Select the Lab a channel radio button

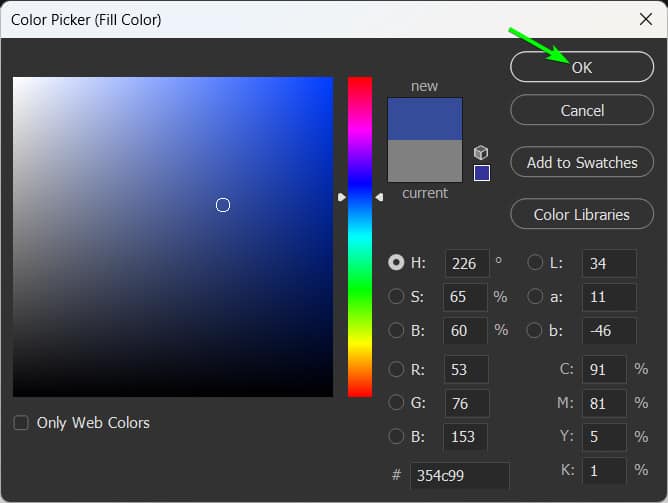click(535, 296)
